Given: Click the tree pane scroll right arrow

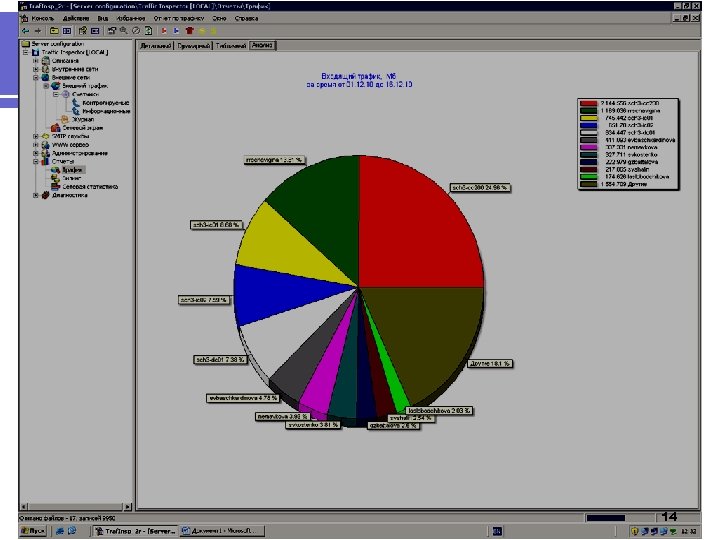Looking at the screenshot, I should pyautogui.click(x=128, y=506).
